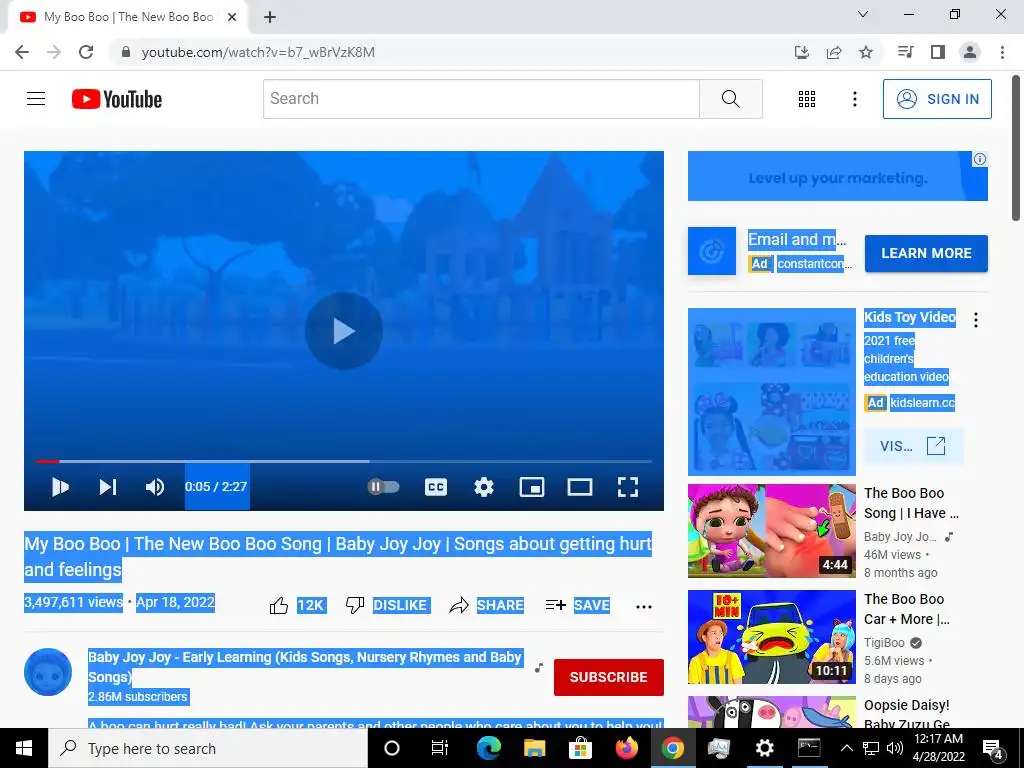The height and width of the screenshot is (768, 1024).
Task: Open player settings gear
Action: 484,487
